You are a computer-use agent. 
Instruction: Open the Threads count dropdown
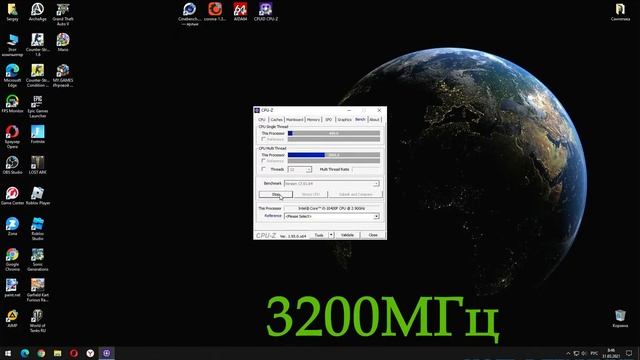[x=300, y=169]
